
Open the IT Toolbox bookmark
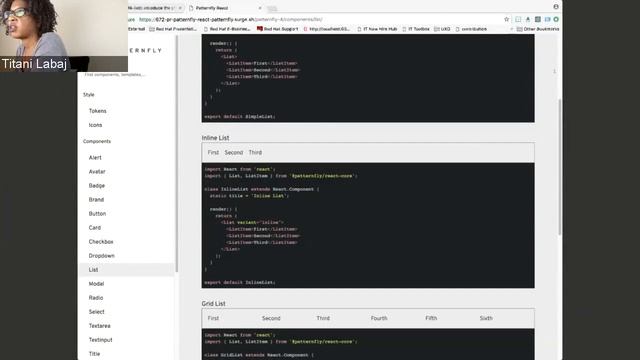(416, 29)
